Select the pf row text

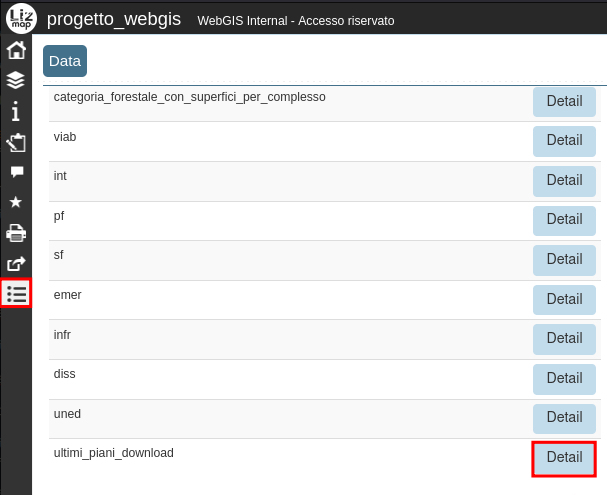(x=58, y=216)
